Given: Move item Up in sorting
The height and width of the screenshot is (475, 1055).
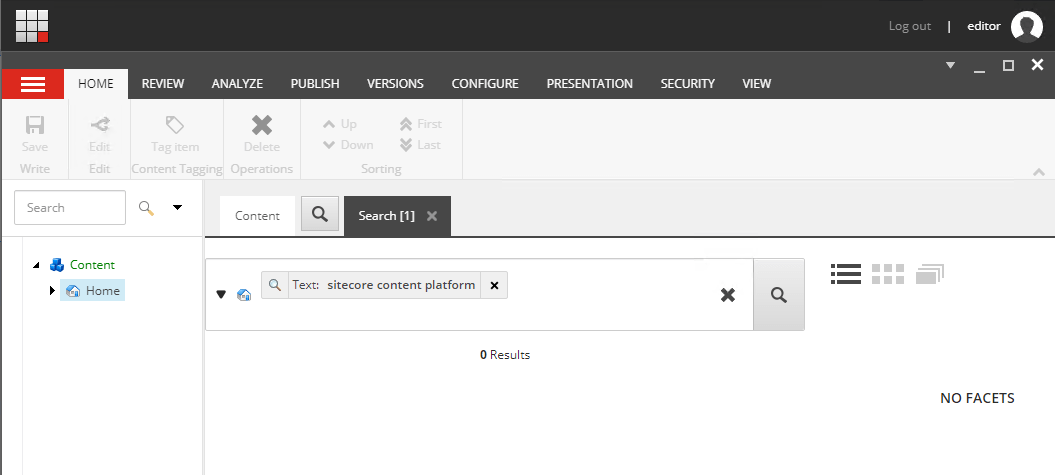Looking at the screenshot, I should pyautogui.click(x=340, y=124).
